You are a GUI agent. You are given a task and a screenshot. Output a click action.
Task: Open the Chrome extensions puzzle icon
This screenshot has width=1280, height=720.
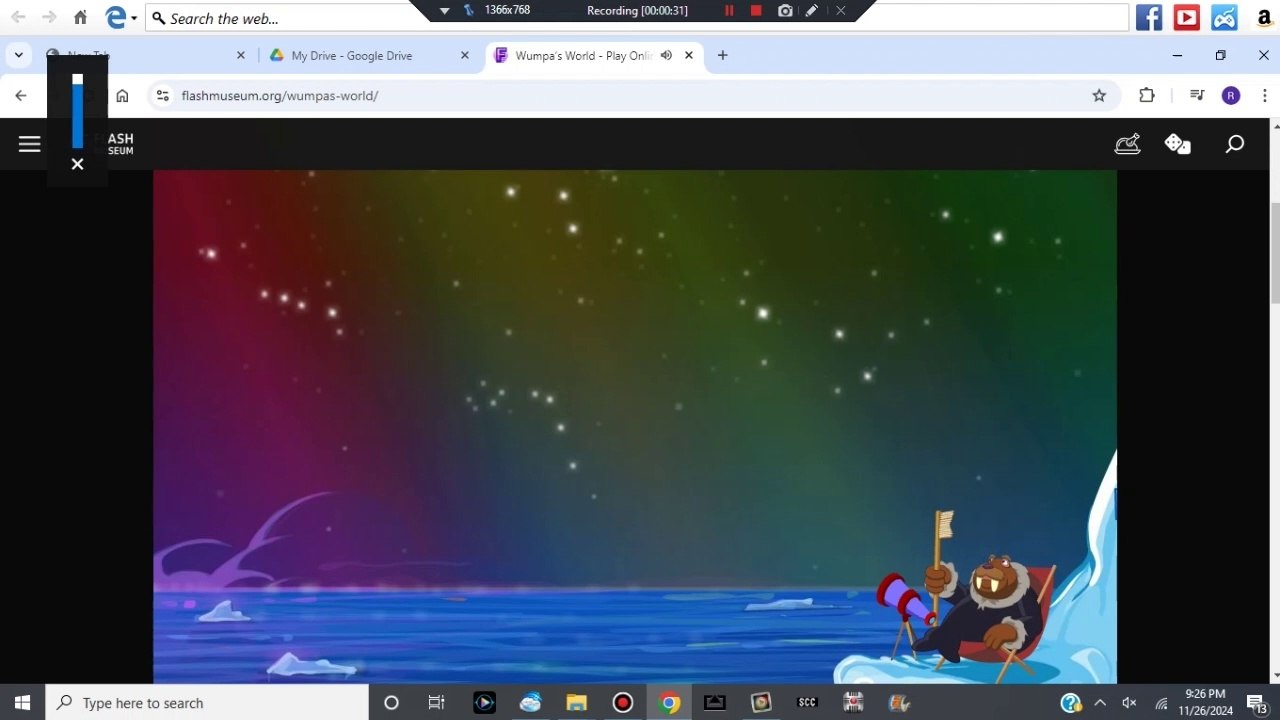1147,96
